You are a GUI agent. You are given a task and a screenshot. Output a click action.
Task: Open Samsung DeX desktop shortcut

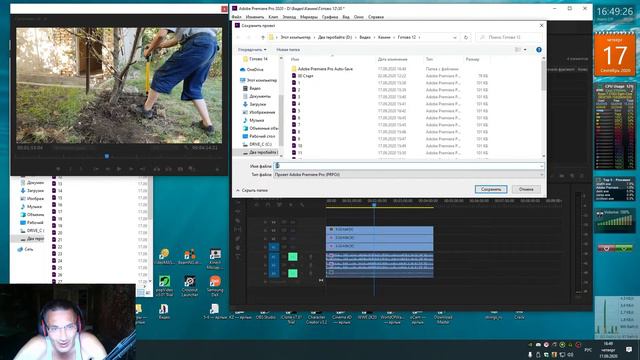(215, 286)
